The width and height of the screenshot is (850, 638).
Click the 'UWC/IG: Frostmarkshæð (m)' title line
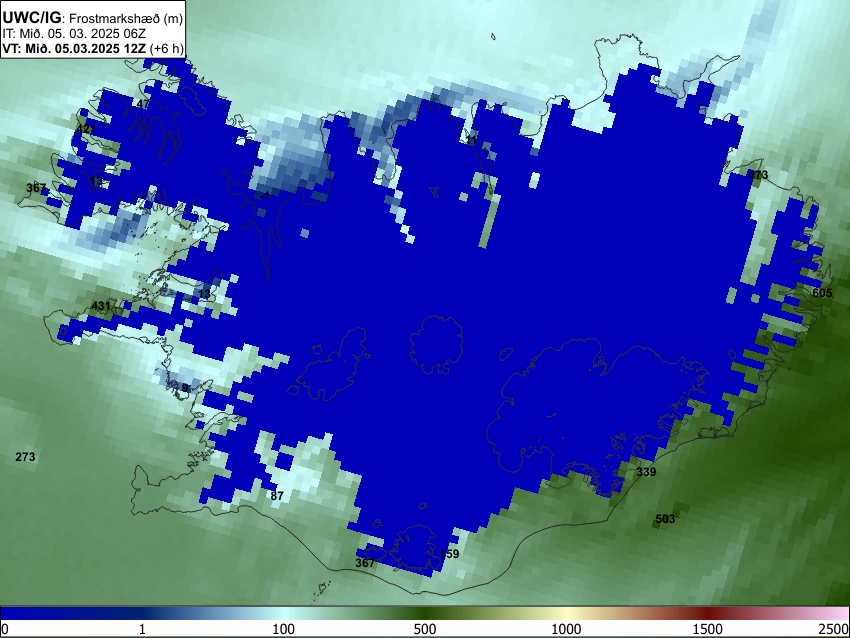click(93, 18)
